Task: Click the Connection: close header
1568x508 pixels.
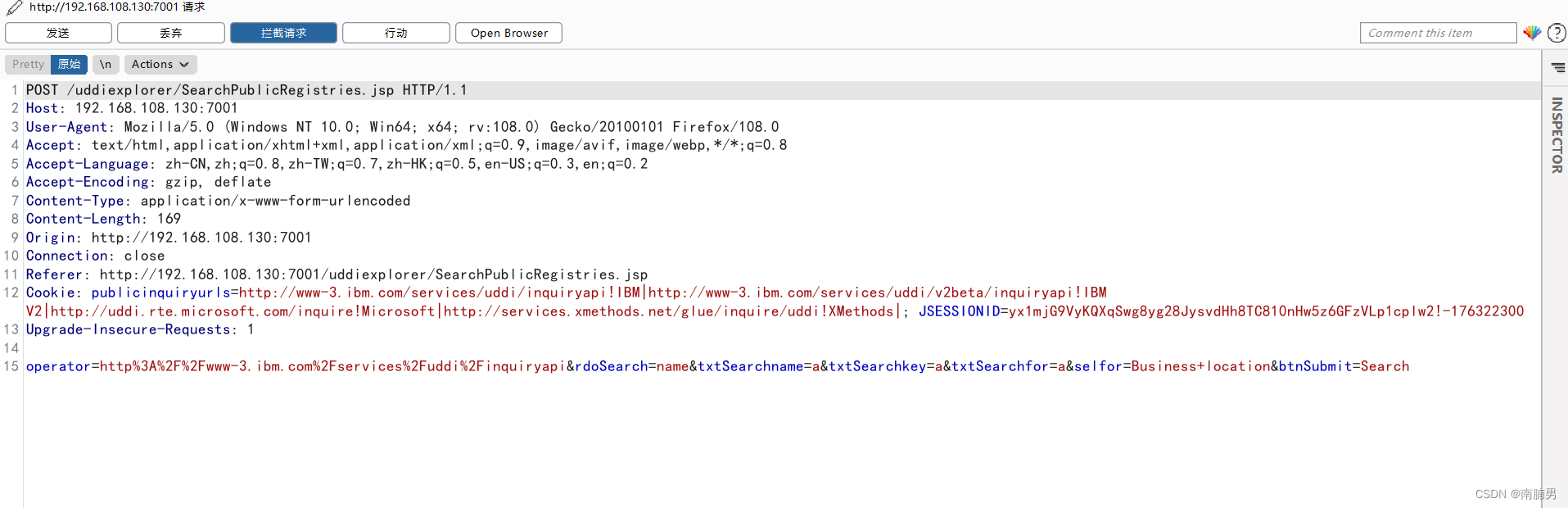Action: coord(95,256)
